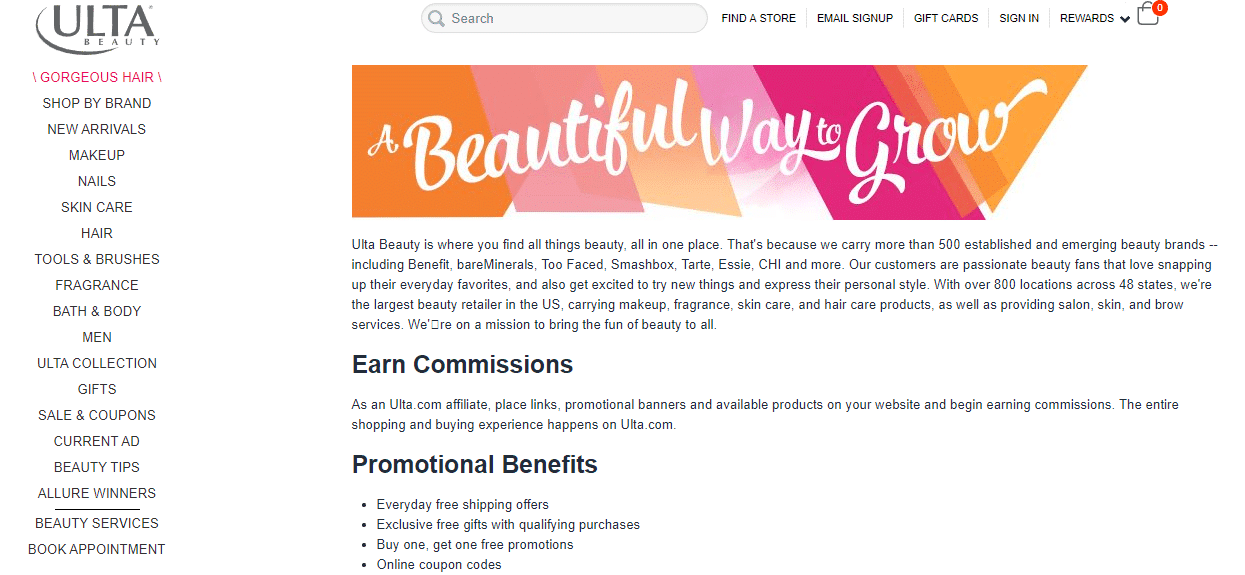Open Sale & Coupons menu item

pyautogui.click(x=97, y=415)
